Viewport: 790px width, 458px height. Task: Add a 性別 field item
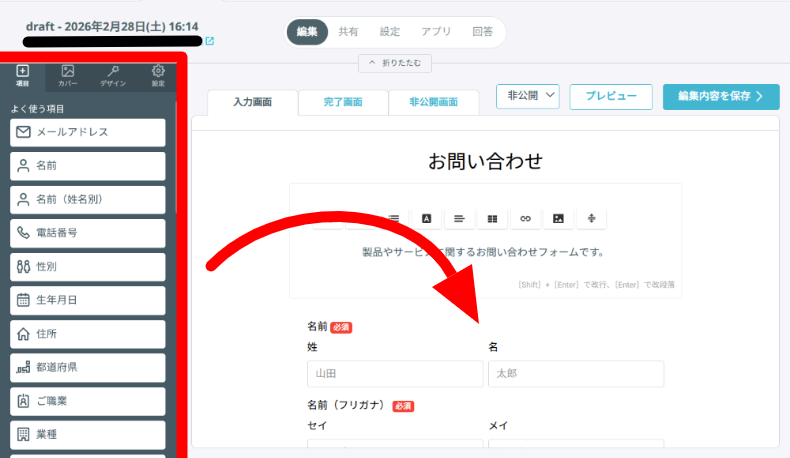click(x=88, y=267)
